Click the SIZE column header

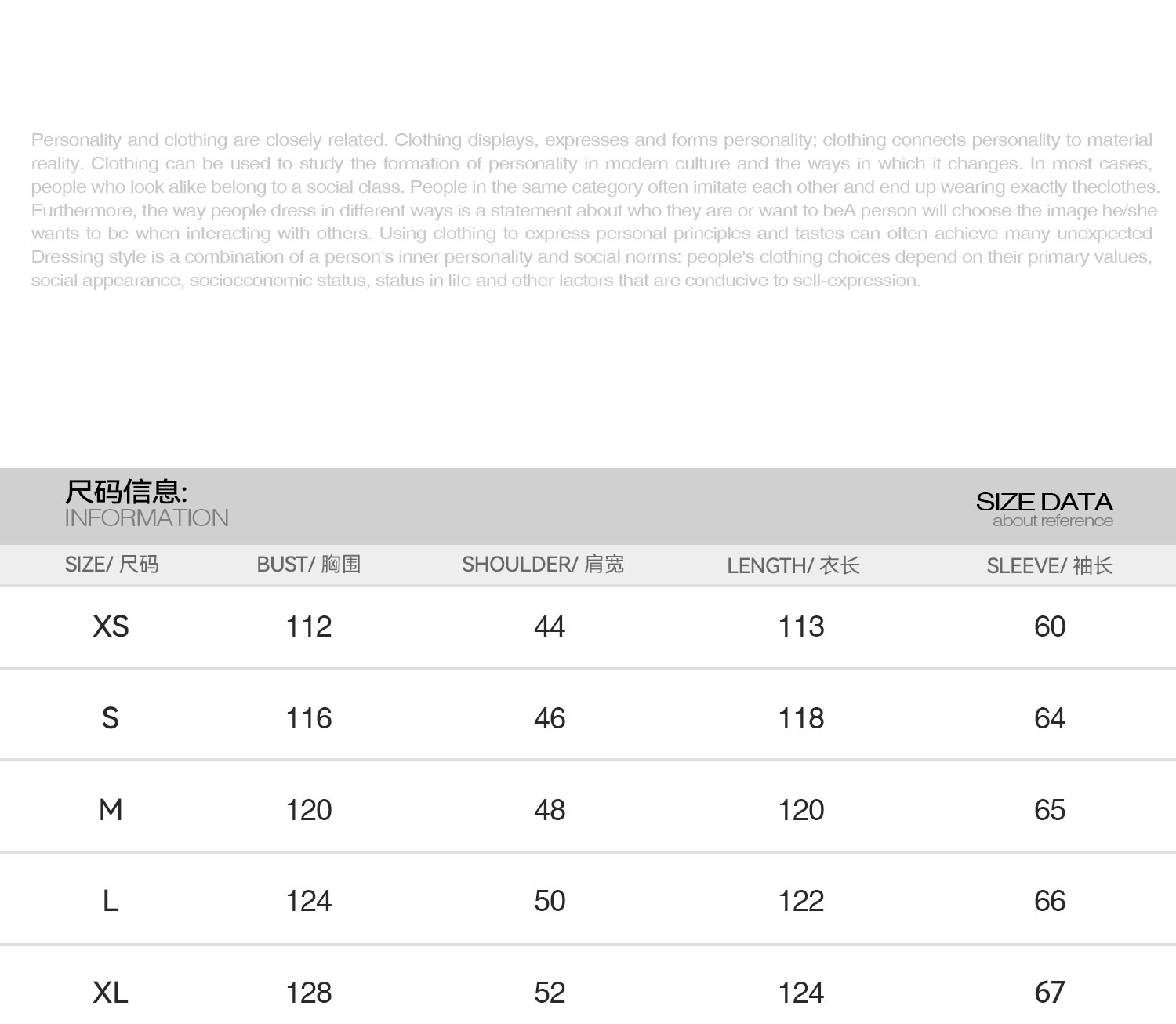click(x=111, y=565)
